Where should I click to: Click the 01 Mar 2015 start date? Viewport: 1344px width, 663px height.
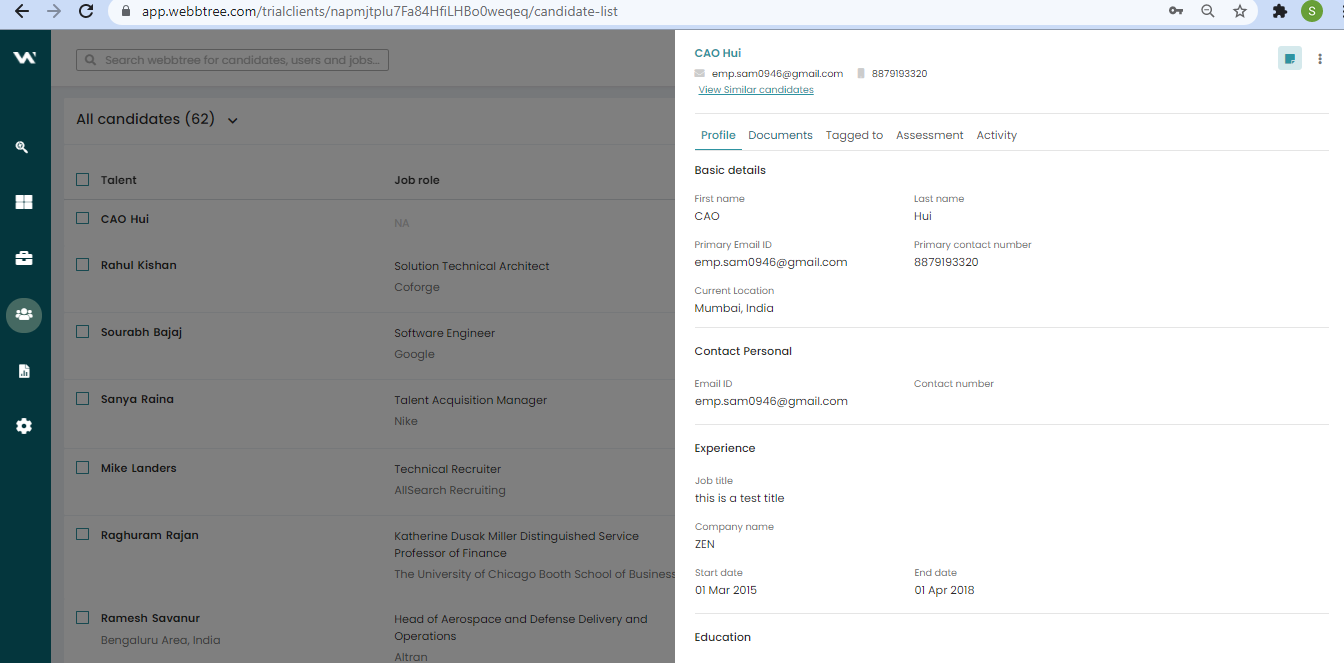coord(726,590)
